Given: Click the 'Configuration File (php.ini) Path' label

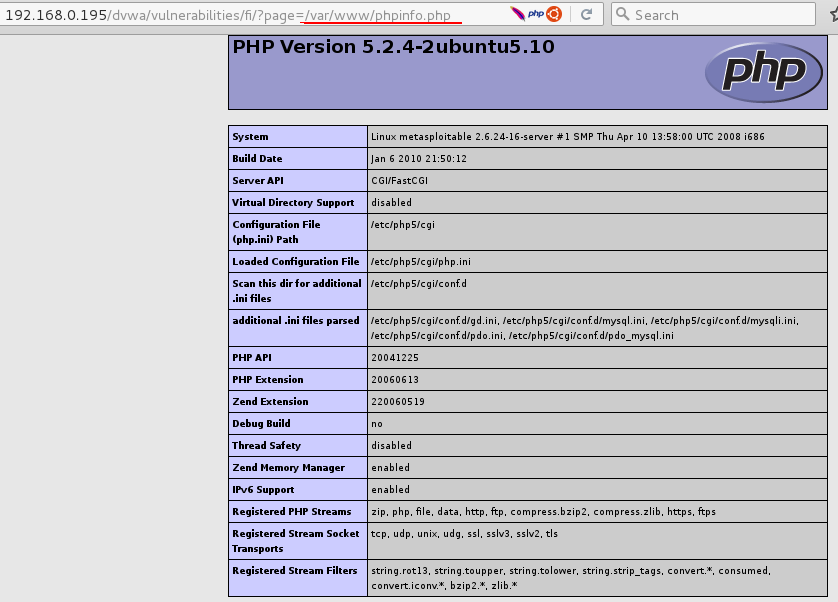Looking at the screenshot, I should (x=276, y=232).
